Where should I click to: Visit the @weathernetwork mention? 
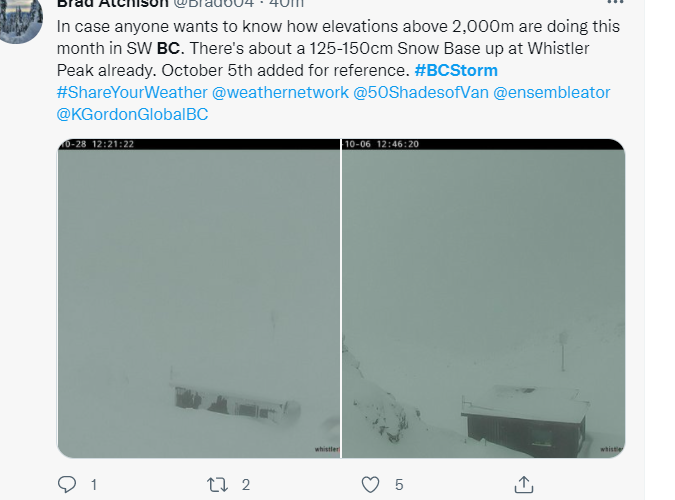click(x=280, y=92)
